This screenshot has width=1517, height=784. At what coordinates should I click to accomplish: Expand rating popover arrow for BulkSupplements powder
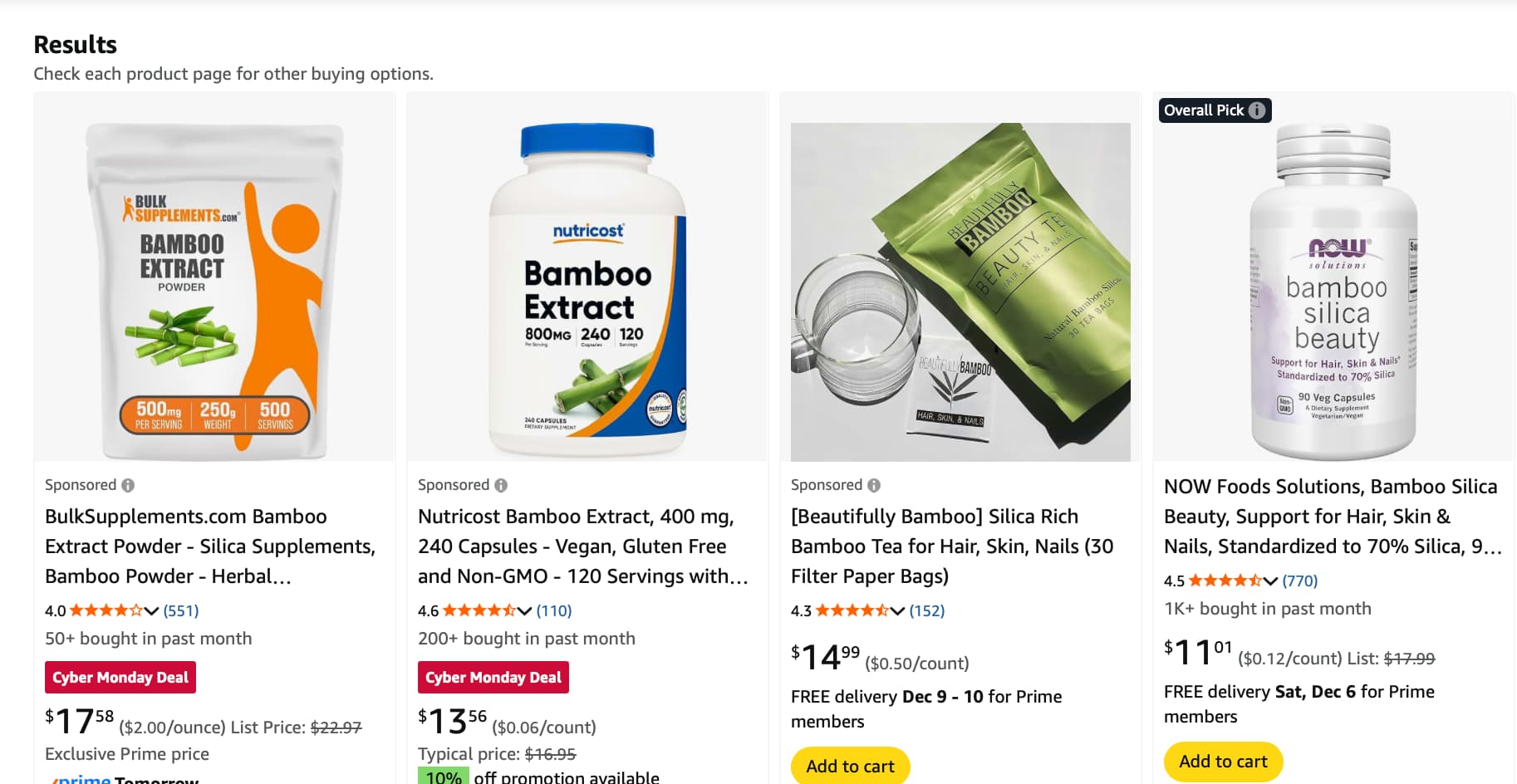(151, 611)
